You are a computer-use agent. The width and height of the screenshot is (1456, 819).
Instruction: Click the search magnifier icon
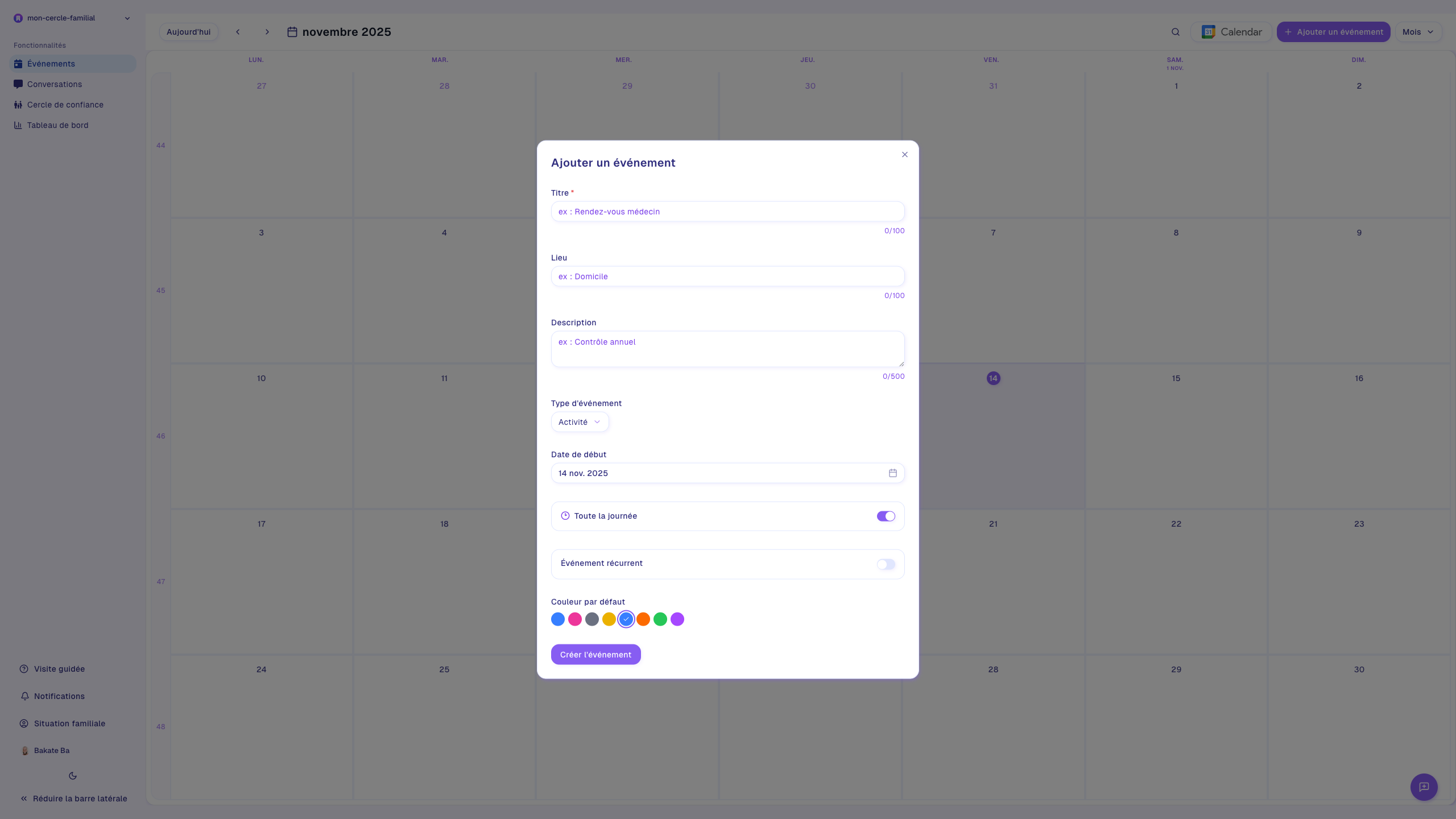click(x=1175, y=32)
